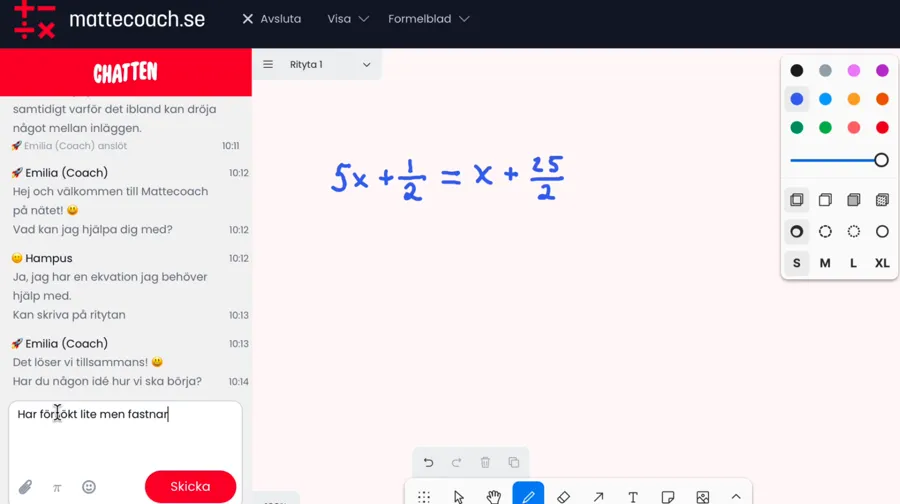The image size is (900, 504).
Task: Pick the bright green color swatch
Action: pyautogui.click(x=825, y=127)
